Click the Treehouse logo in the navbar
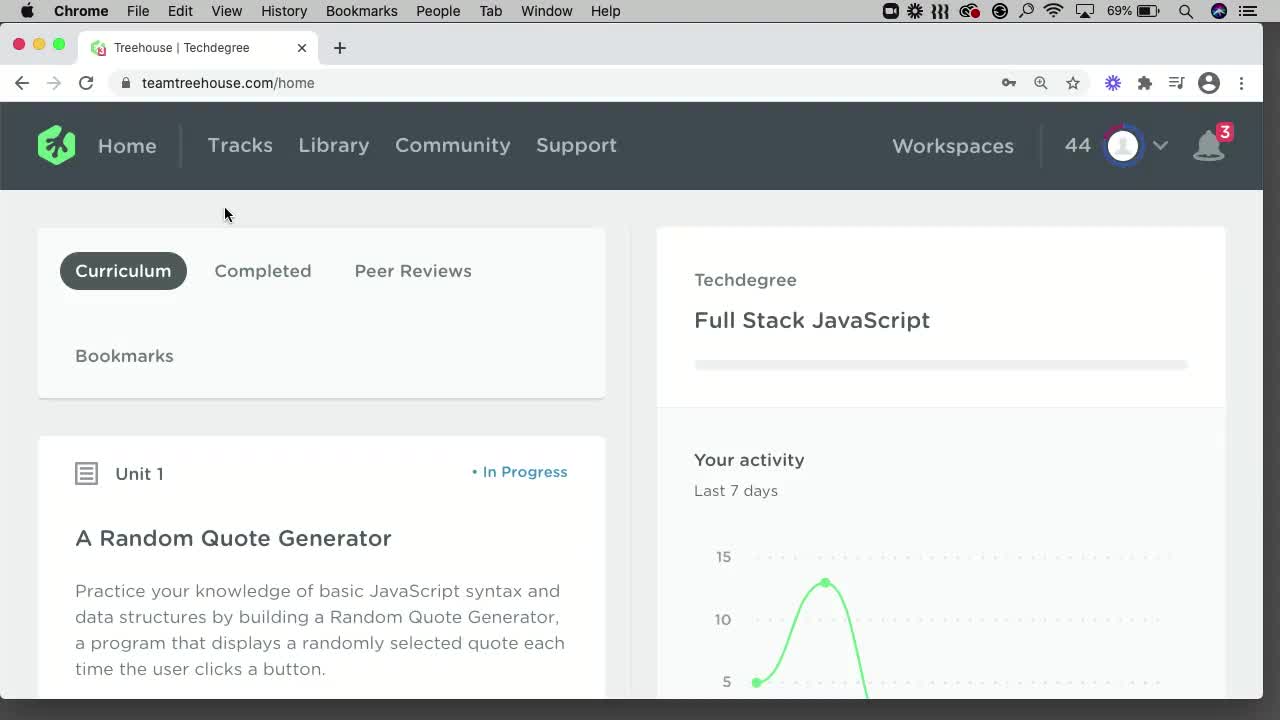Image resolution: width=1280 pixels, height=720 pixels. 56,145
